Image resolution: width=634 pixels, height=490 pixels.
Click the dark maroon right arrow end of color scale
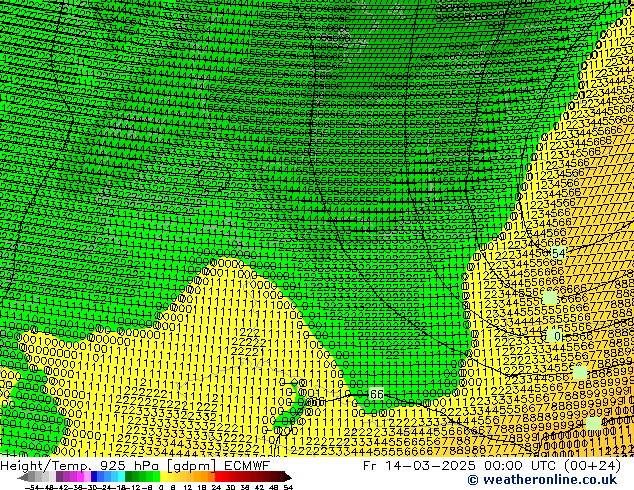(x=288, y=477)
